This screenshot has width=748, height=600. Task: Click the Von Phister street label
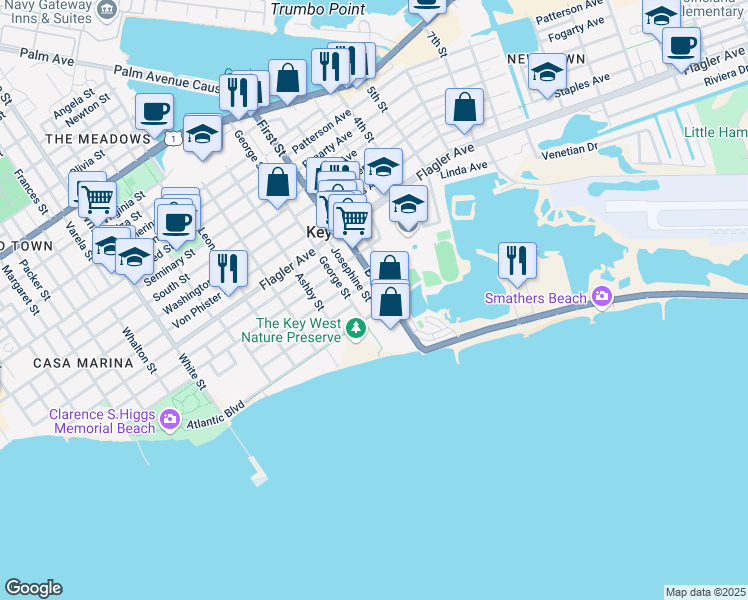click(x=197, y=310)
